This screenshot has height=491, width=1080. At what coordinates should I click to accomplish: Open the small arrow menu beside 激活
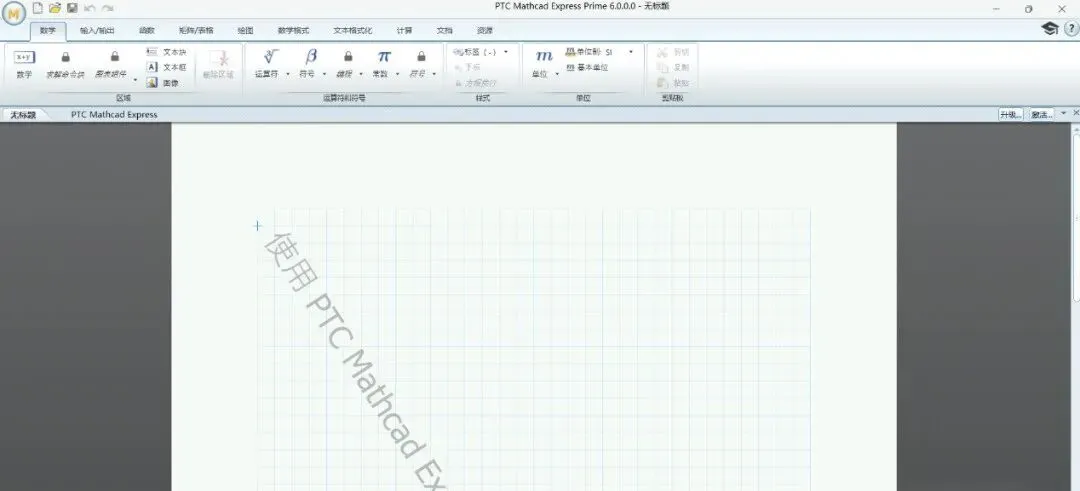1063,113
